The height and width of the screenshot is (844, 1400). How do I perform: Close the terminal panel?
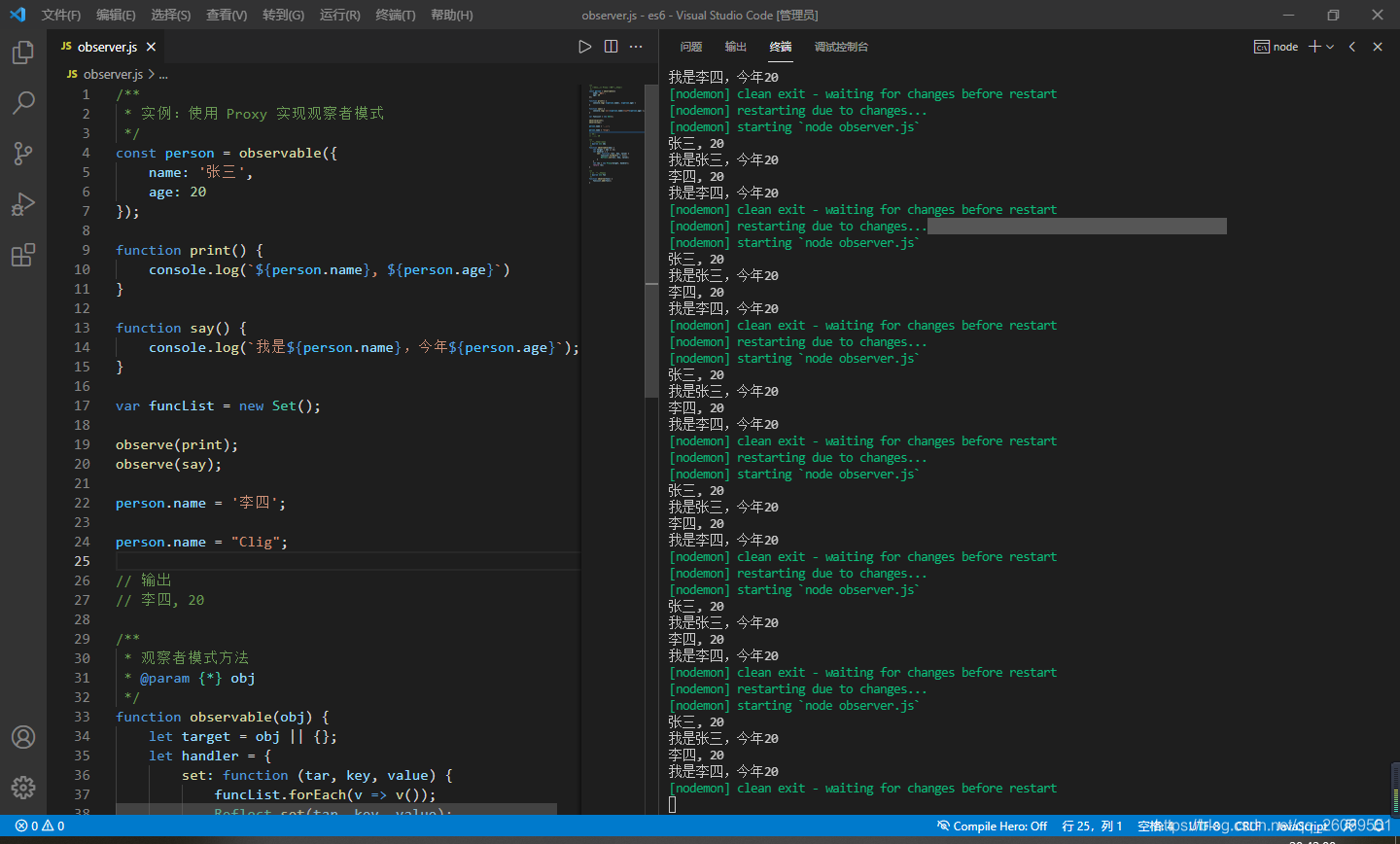pos(1378,47)
